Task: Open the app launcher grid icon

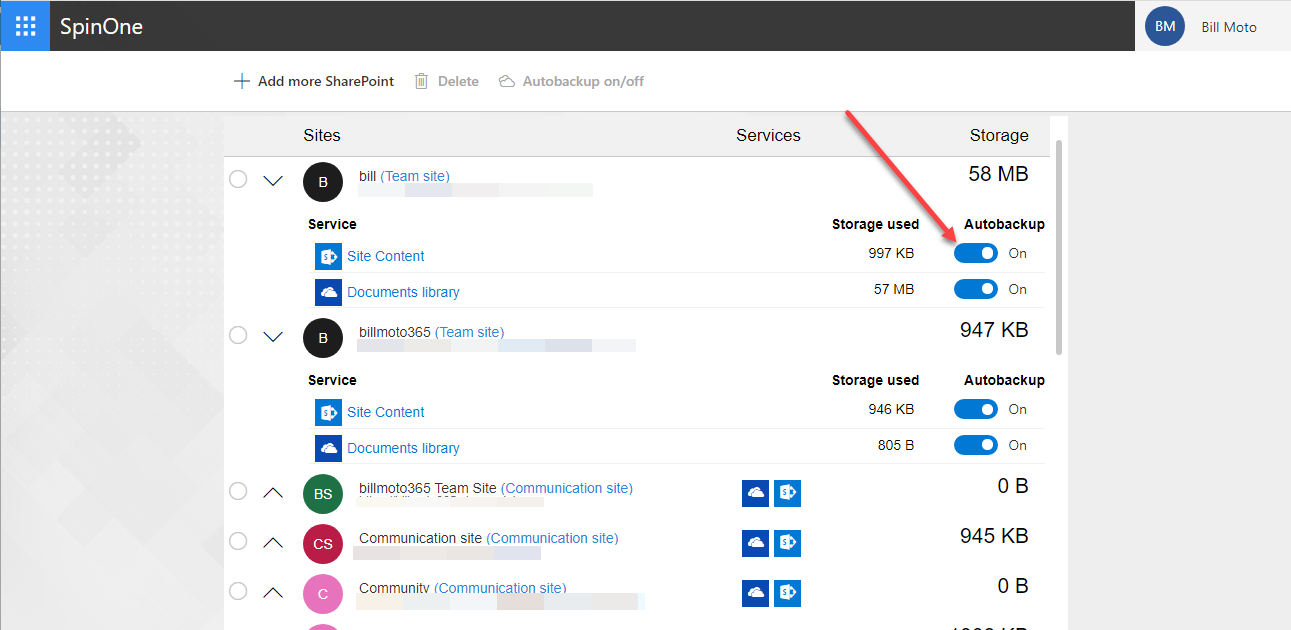Action: coord(25,26)
